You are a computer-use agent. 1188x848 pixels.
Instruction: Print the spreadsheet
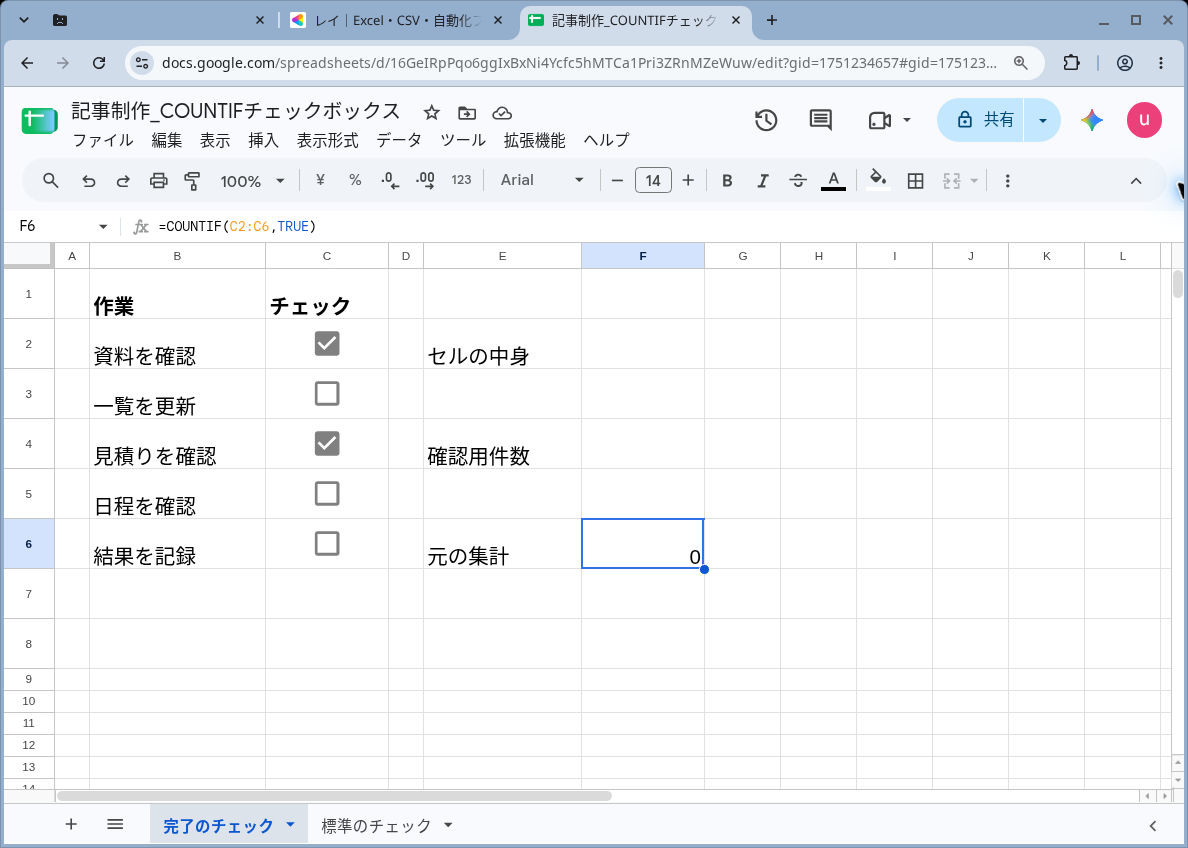pos(158,180)
